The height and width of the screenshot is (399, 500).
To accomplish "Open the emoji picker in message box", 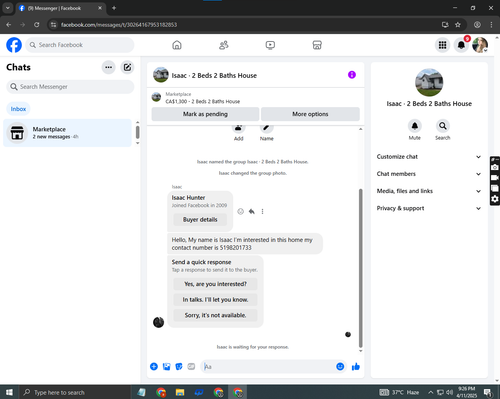I will pos(340,367).
